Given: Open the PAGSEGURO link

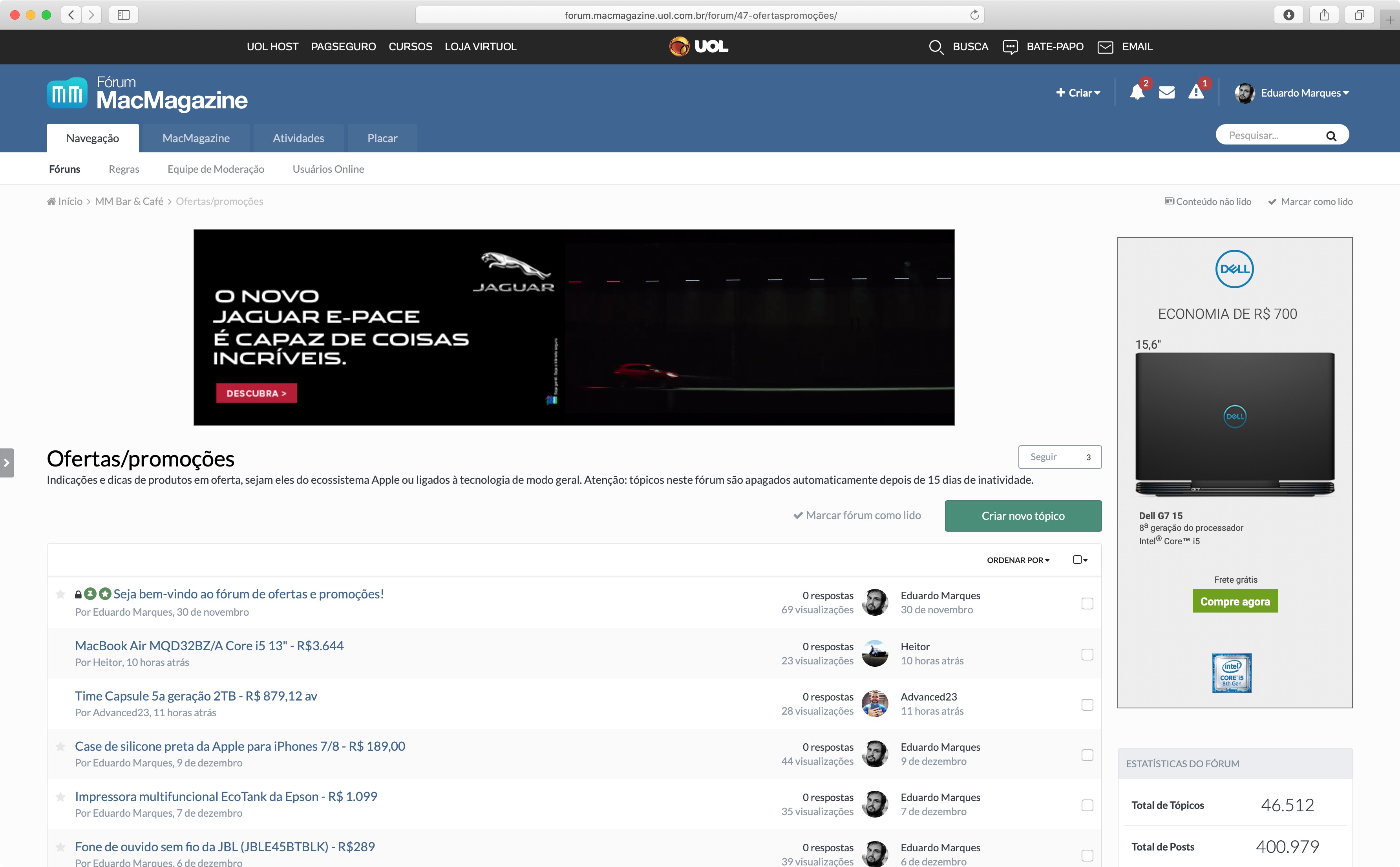Looking at the screenshot, I should tap(344, 46).
